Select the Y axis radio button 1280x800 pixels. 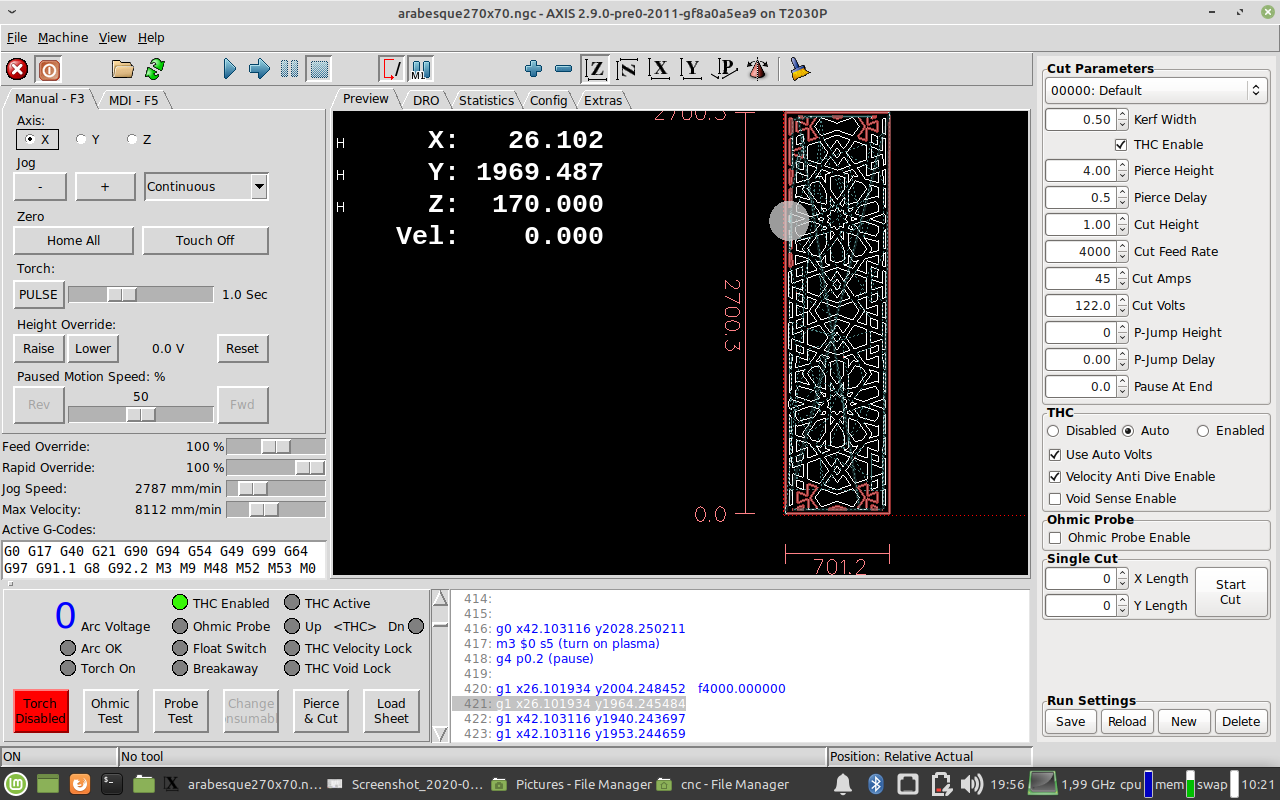88,140
